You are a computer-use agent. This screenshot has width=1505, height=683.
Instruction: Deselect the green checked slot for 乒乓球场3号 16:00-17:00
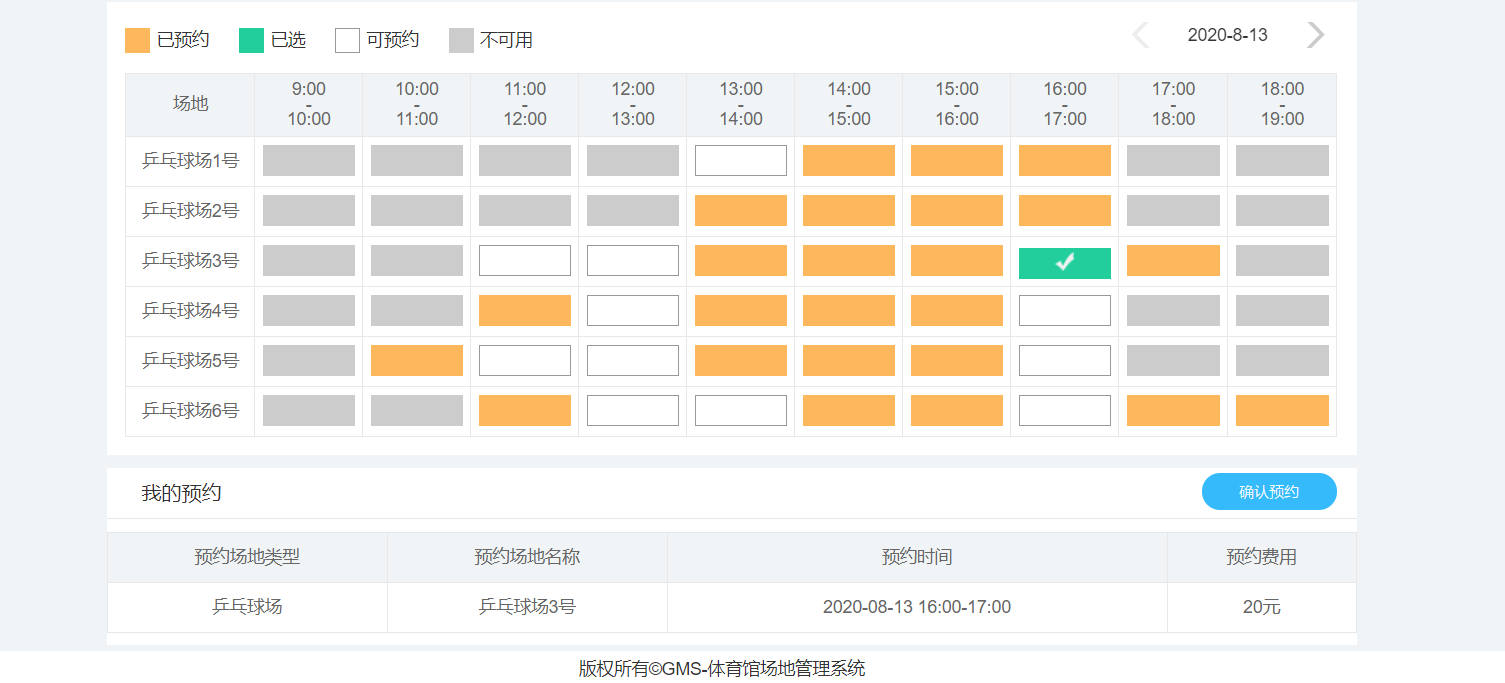1065,263
